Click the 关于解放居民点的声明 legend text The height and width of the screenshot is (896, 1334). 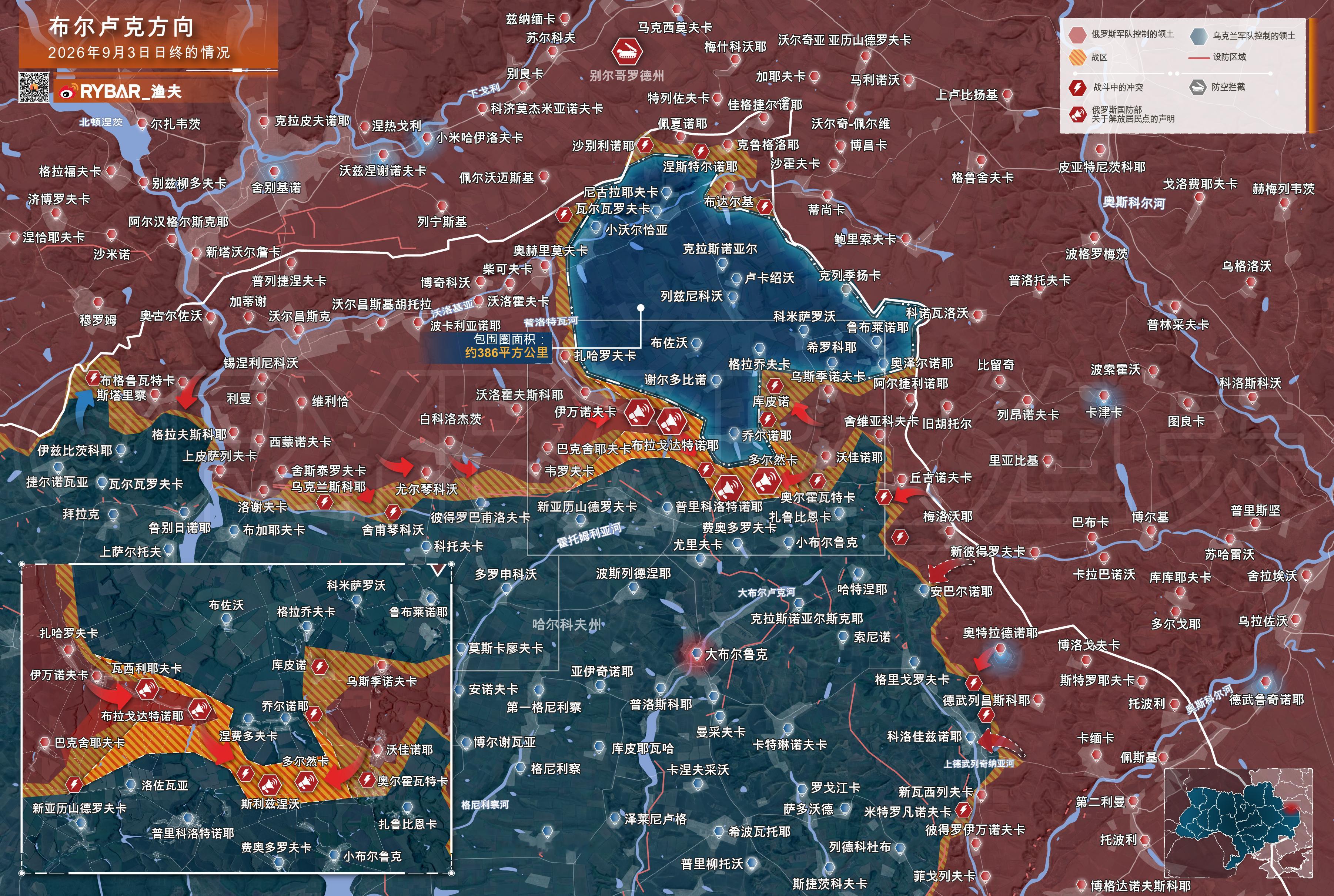(x=1133, y=119)
